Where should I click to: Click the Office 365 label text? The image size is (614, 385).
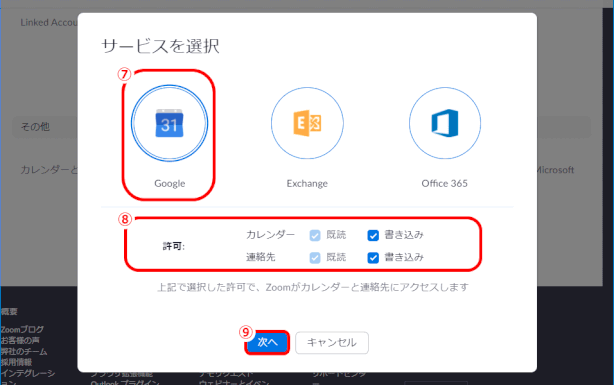click(444, 183)
